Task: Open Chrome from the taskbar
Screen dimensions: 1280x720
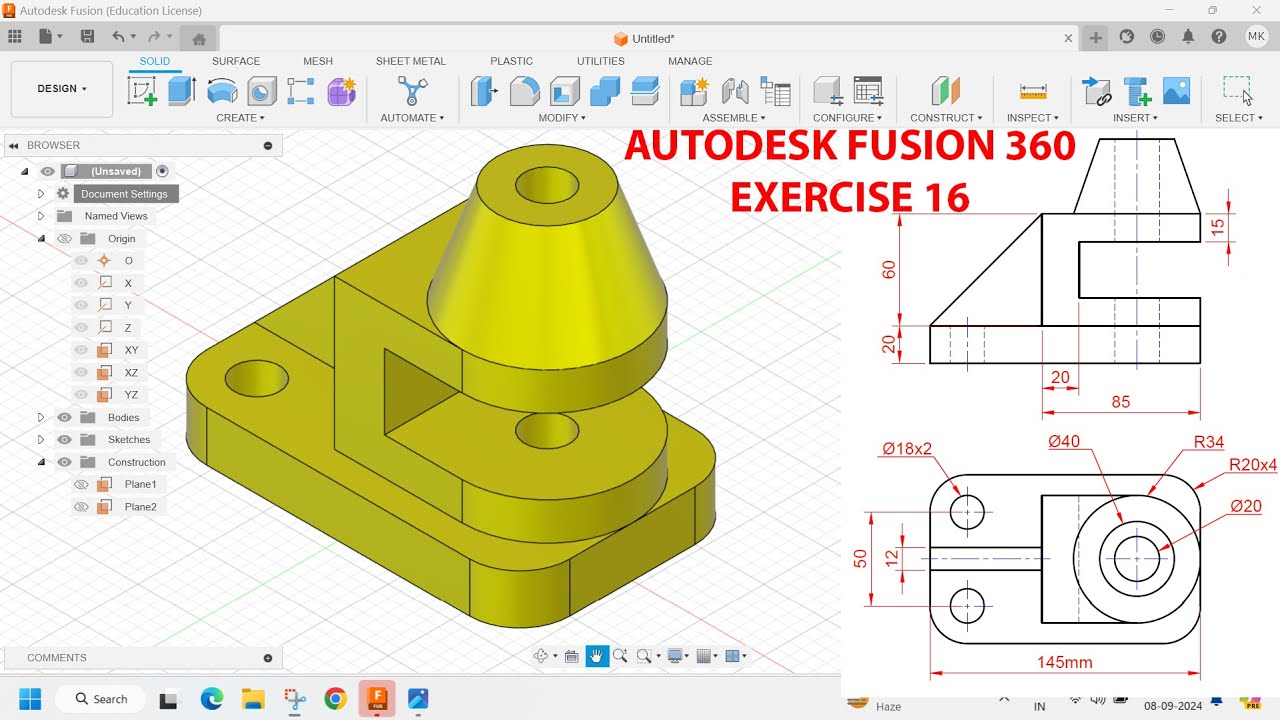Action: (335, 699)
